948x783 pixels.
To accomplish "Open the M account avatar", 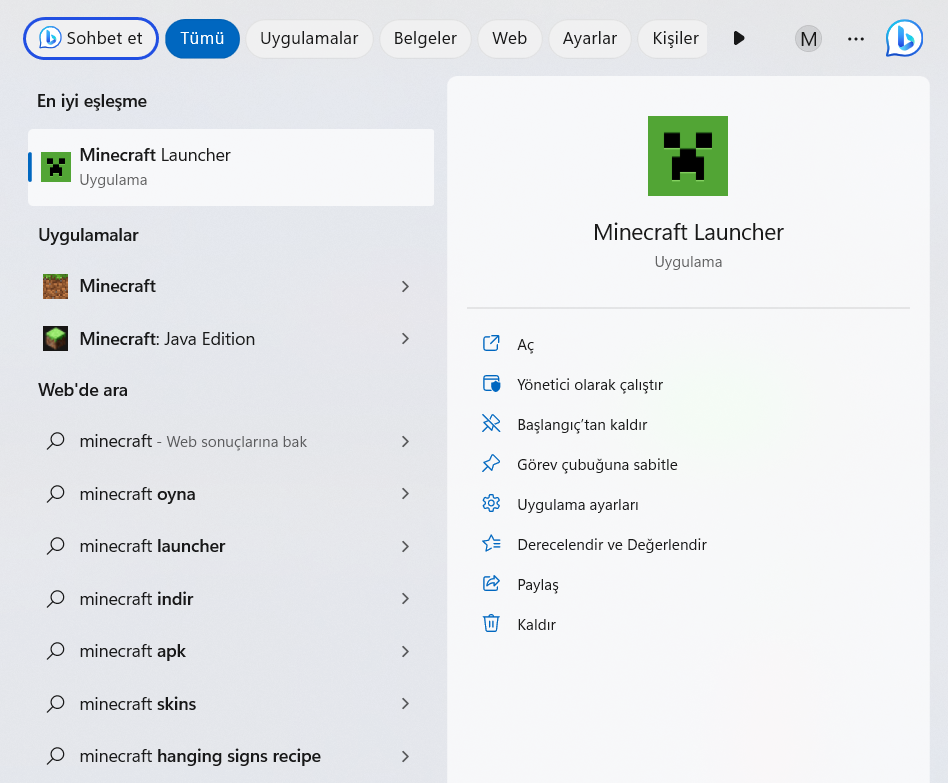I will pos(808,39).
